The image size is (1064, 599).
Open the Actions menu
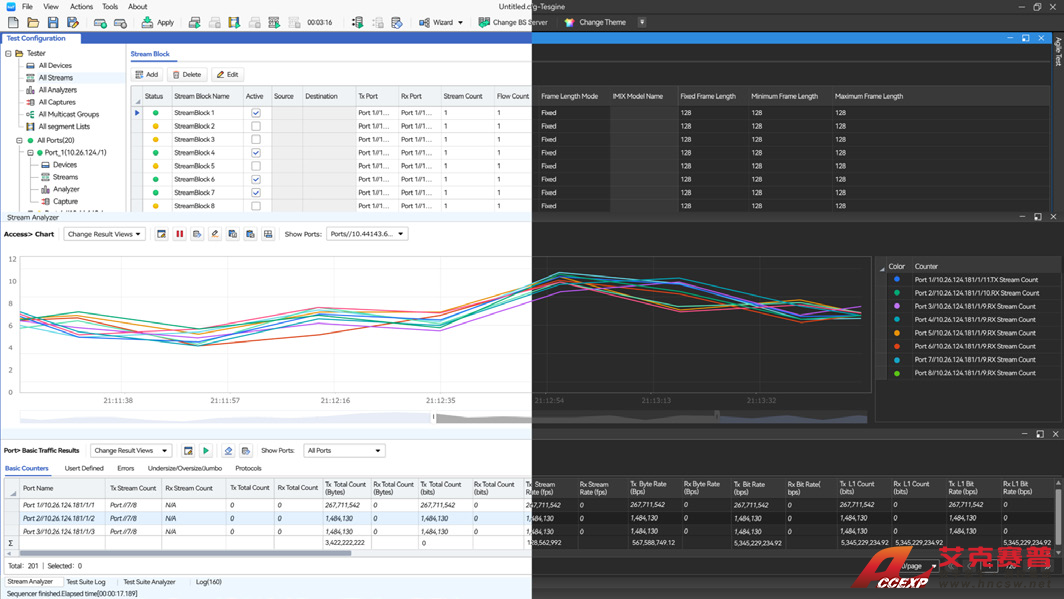(x=81, y=6)
